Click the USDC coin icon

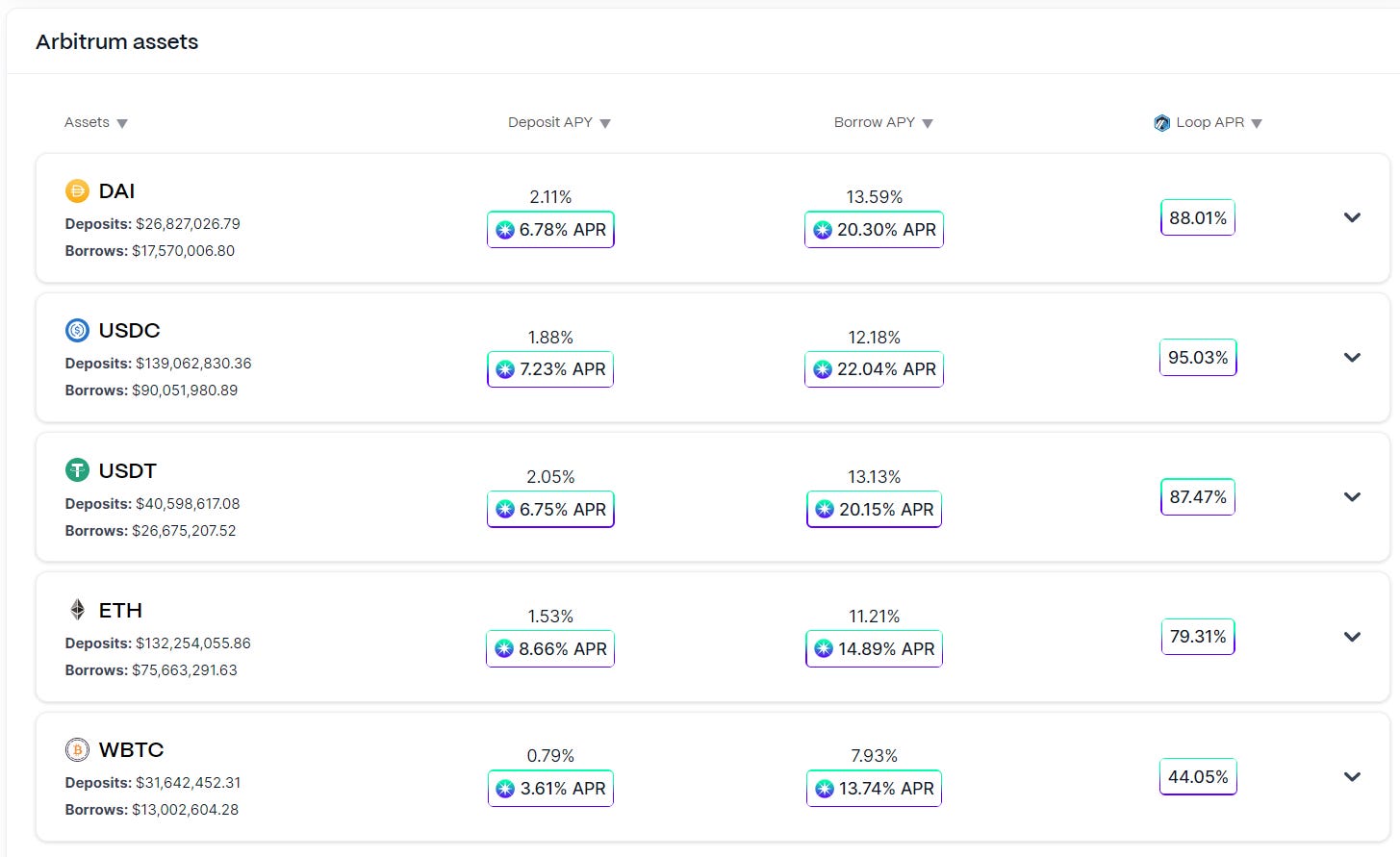(x=77, y=330)
